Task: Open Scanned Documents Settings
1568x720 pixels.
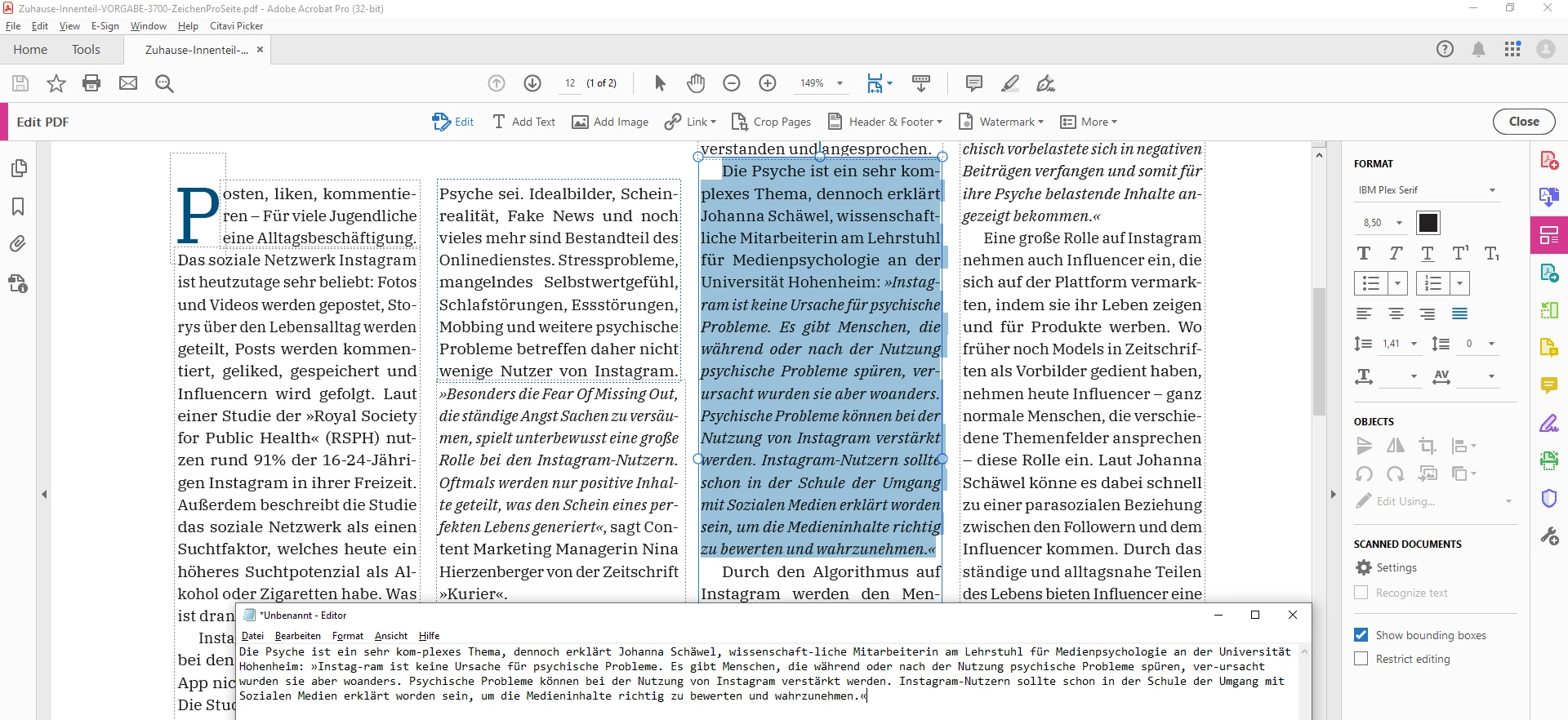Action: point(1387,567)
